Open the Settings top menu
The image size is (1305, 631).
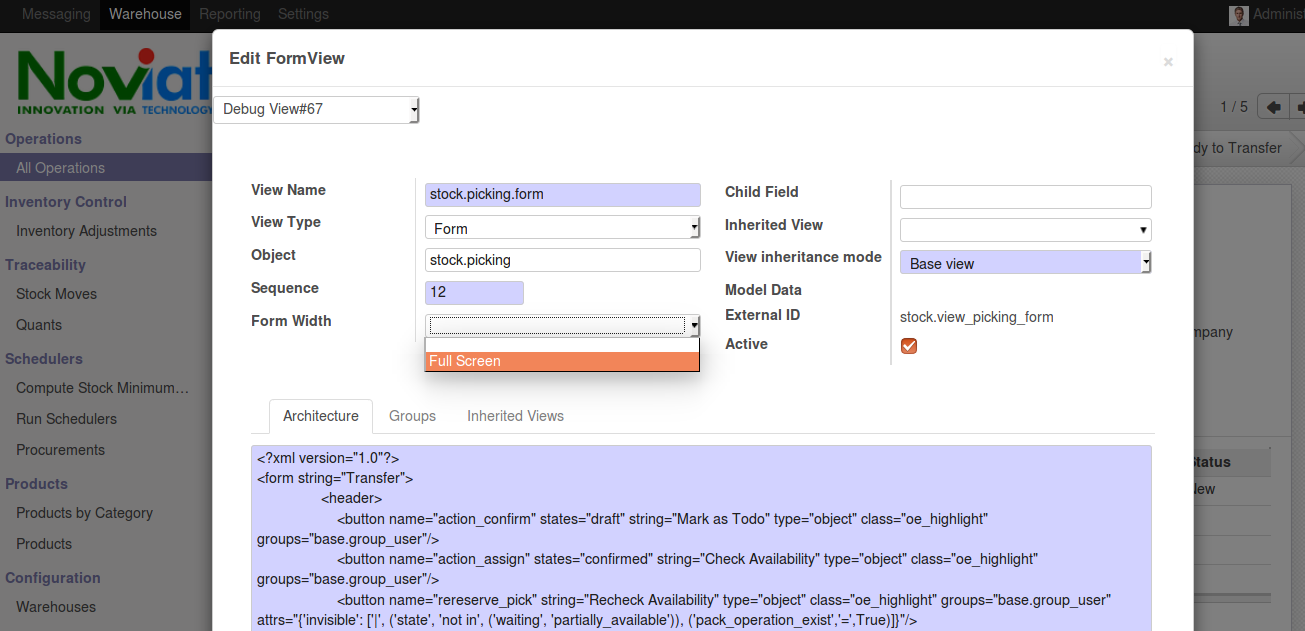click(x=303, y=14)
